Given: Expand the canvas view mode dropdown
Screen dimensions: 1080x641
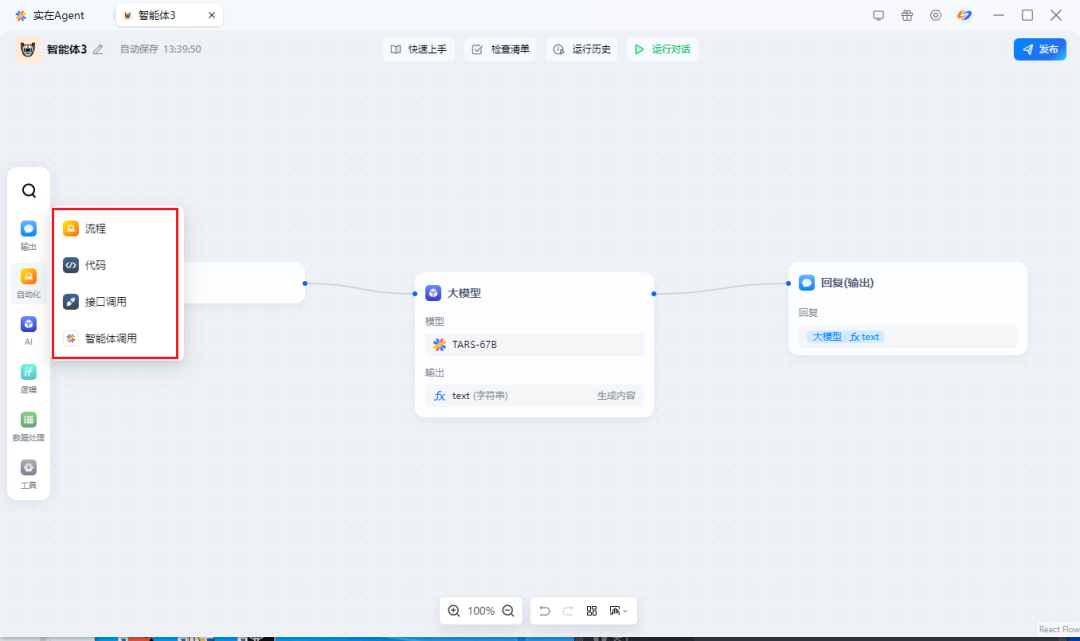Looking at the screenshot, I should [619, 611].
